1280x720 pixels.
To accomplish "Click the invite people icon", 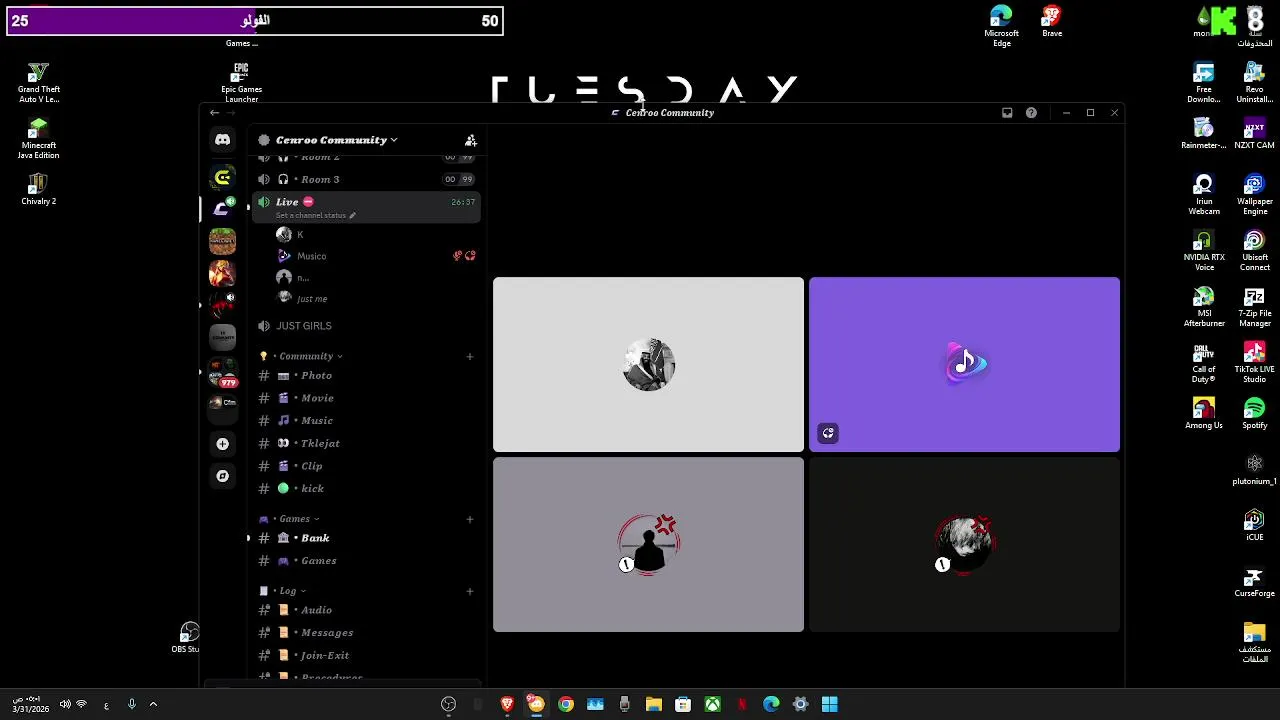I will coord(471,140).
